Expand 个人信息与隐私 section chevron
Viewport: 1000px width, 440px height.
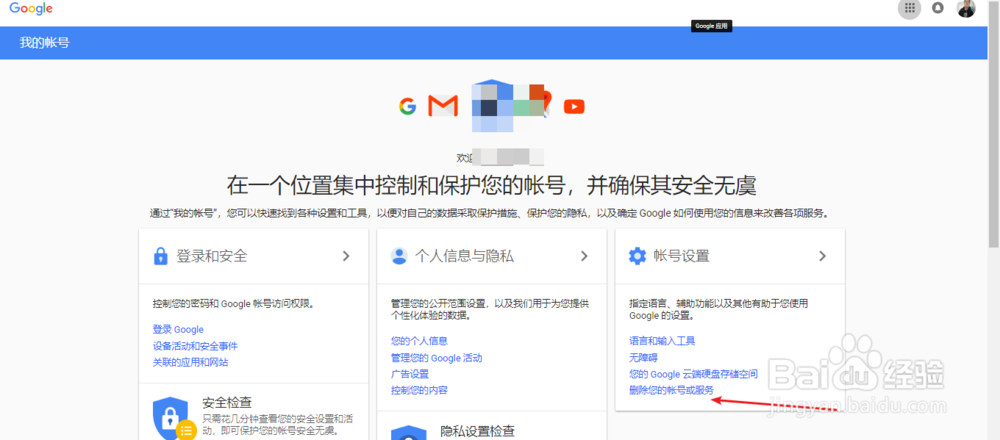point(584,256)
